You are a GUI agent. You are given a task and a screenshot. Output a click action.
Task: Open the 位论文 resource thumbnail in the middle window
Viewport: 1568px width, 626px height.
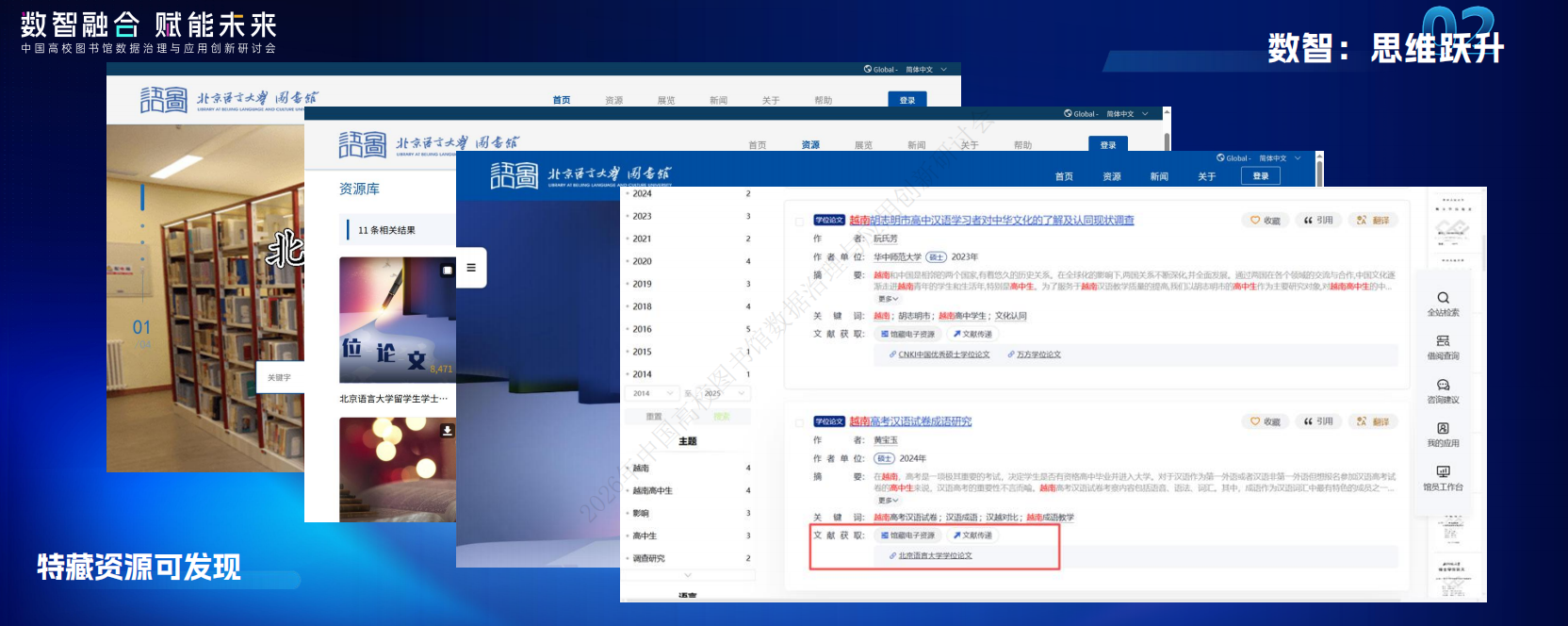(398, 319)
